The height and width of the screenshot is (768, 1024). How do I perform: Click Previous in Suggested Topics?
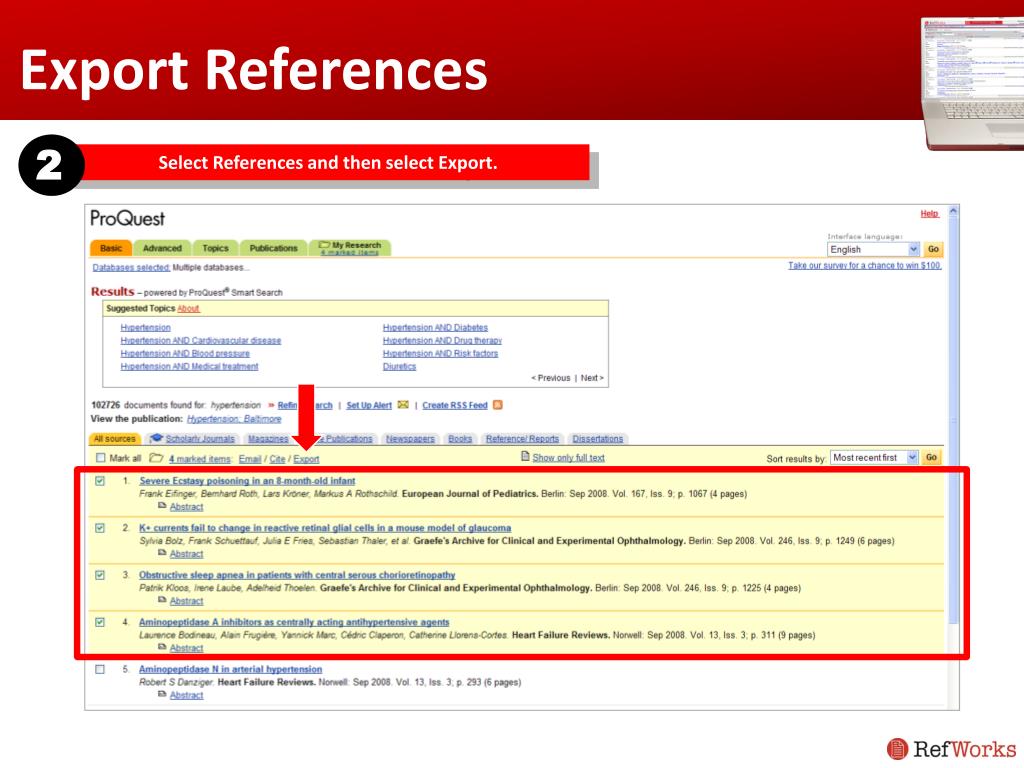(551, 378)
